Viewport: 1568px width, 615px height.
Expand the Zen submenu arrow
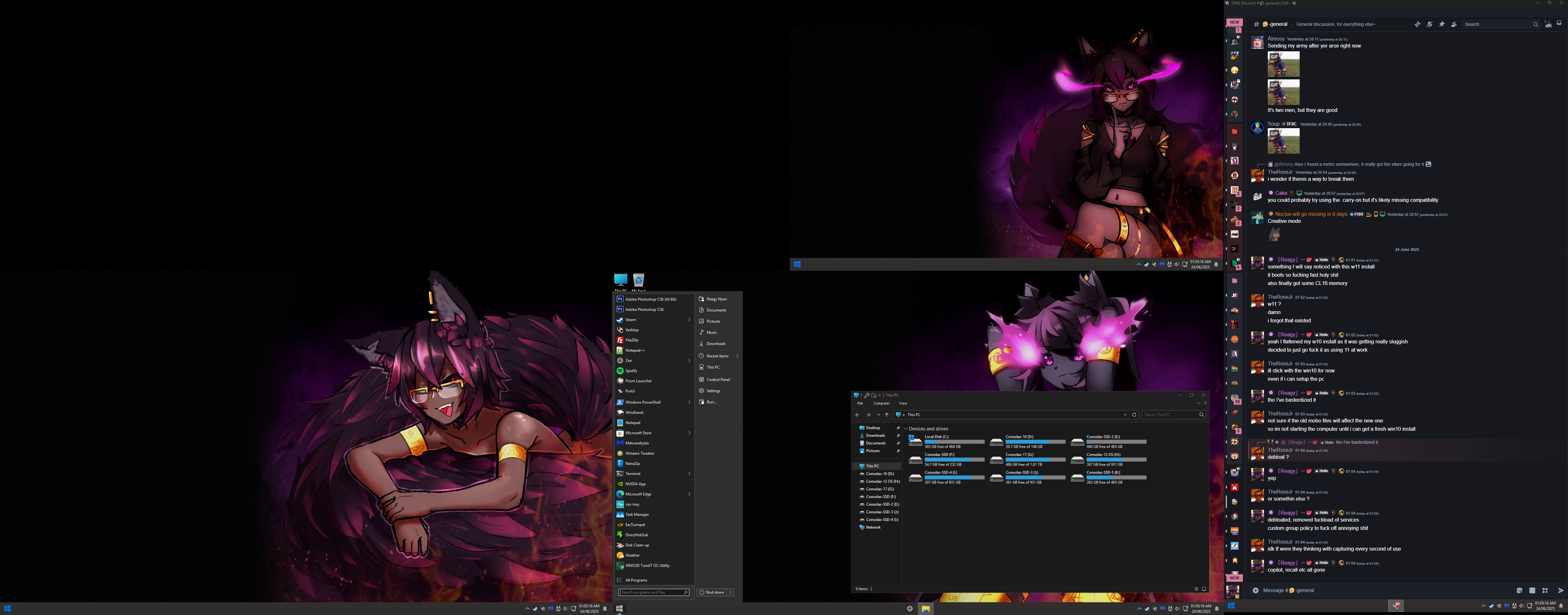690,361
